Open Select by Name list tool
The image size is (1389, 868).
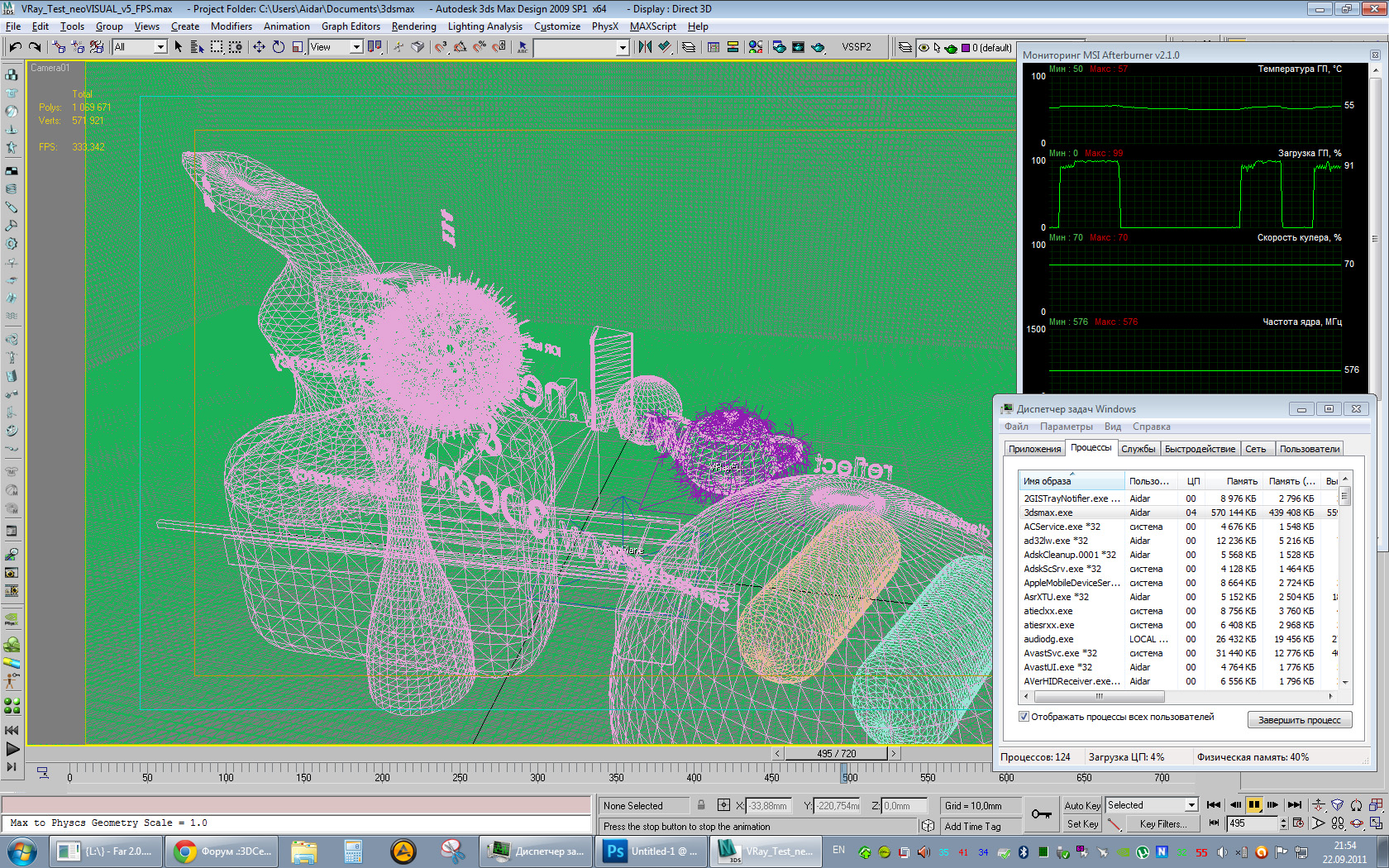(x=197, y=47)
